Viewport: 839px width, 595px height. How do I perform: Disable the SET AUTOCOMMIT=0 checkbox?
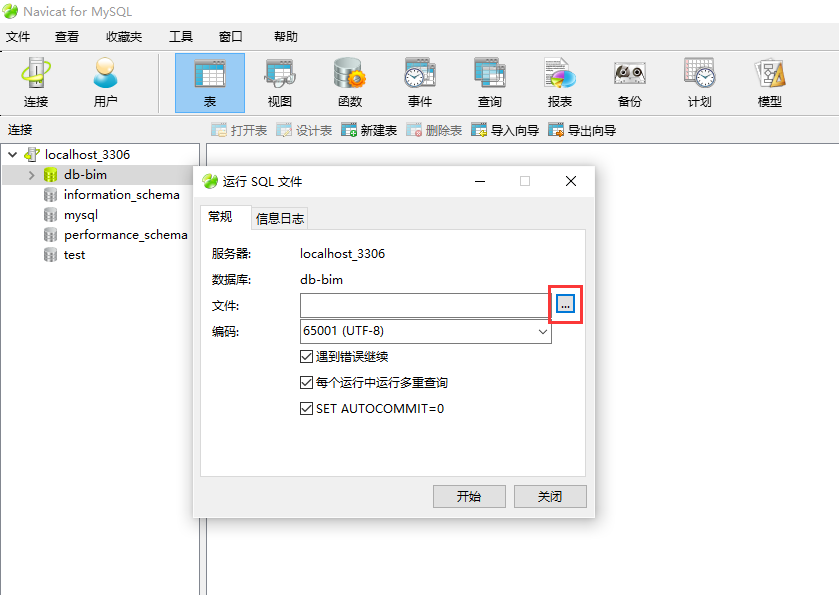tap(306, 409)
